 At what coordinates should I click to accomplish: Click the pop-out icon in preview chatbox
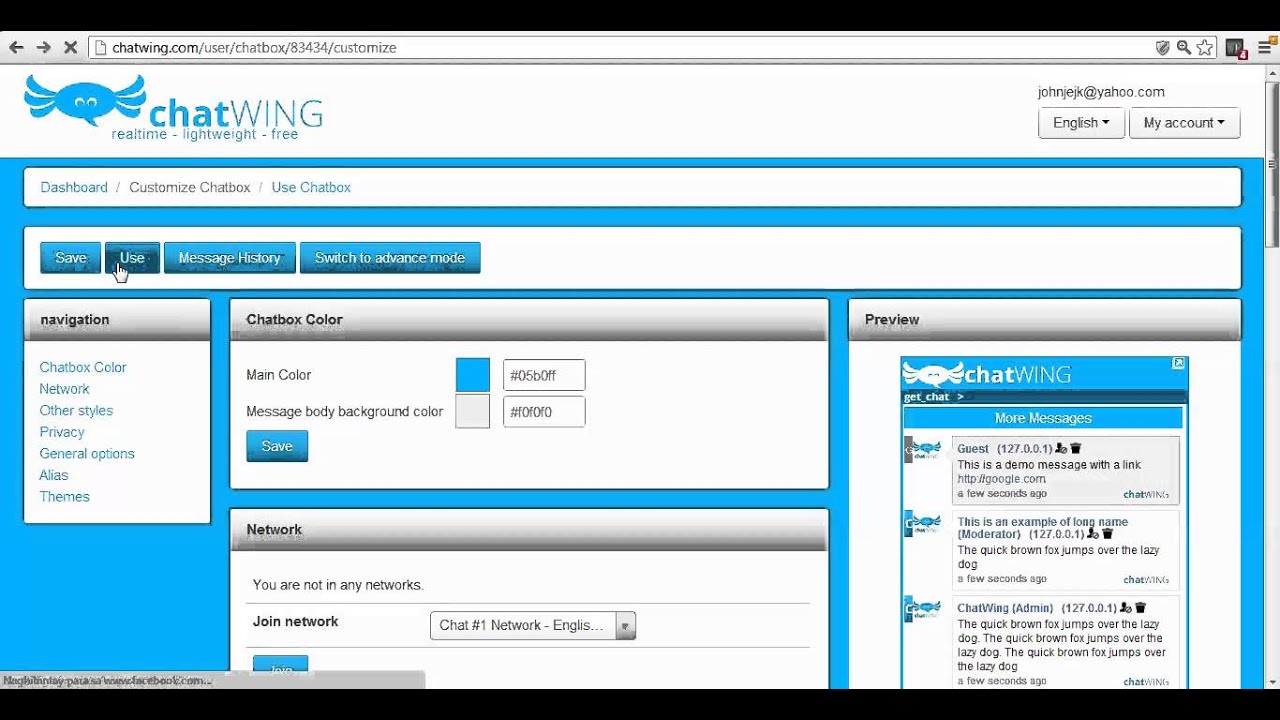1179,364
